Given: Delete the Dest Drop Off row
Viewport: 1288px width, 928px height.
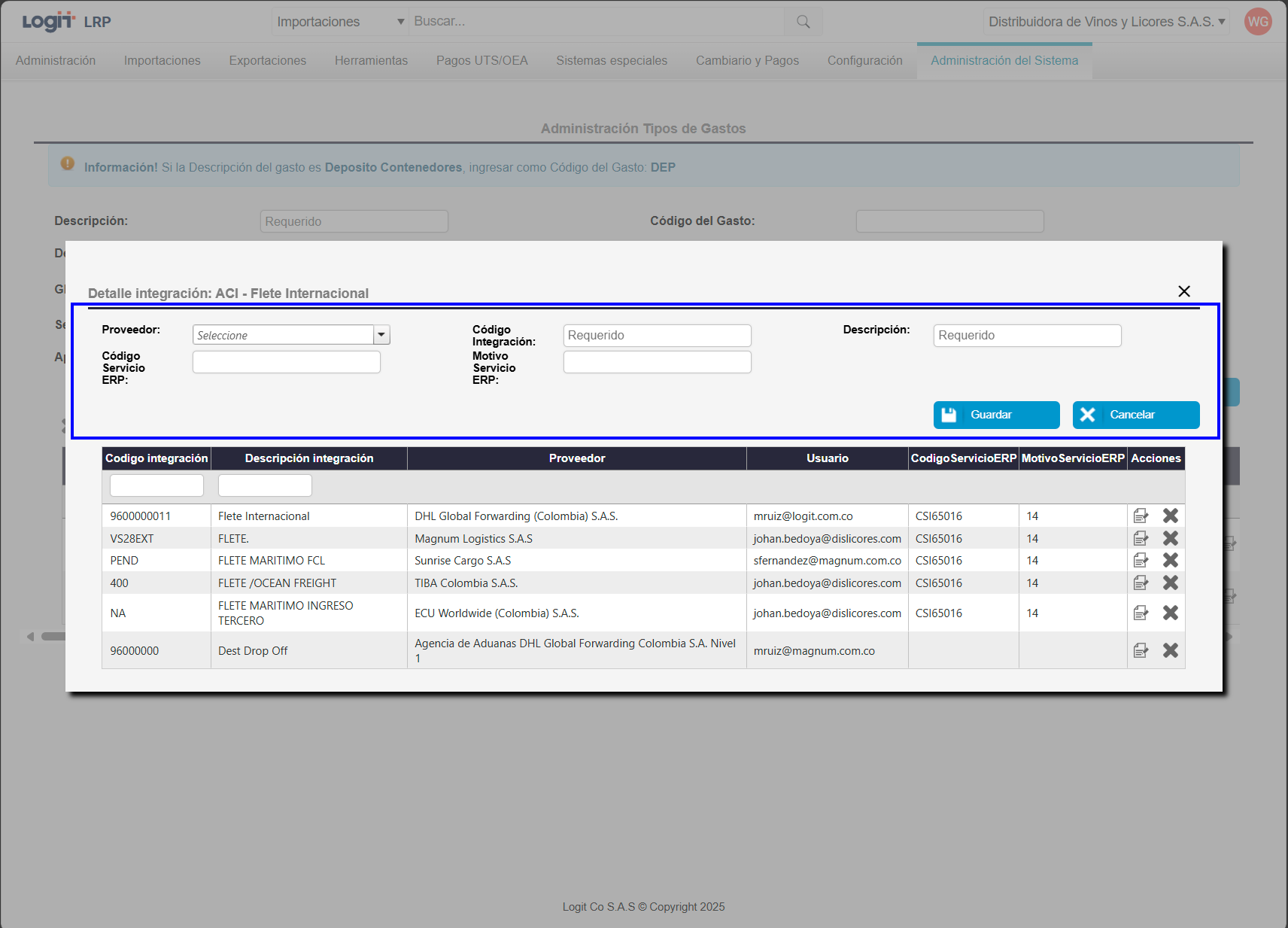Looking at the screenshot, I should click(x=1170, y=651).
